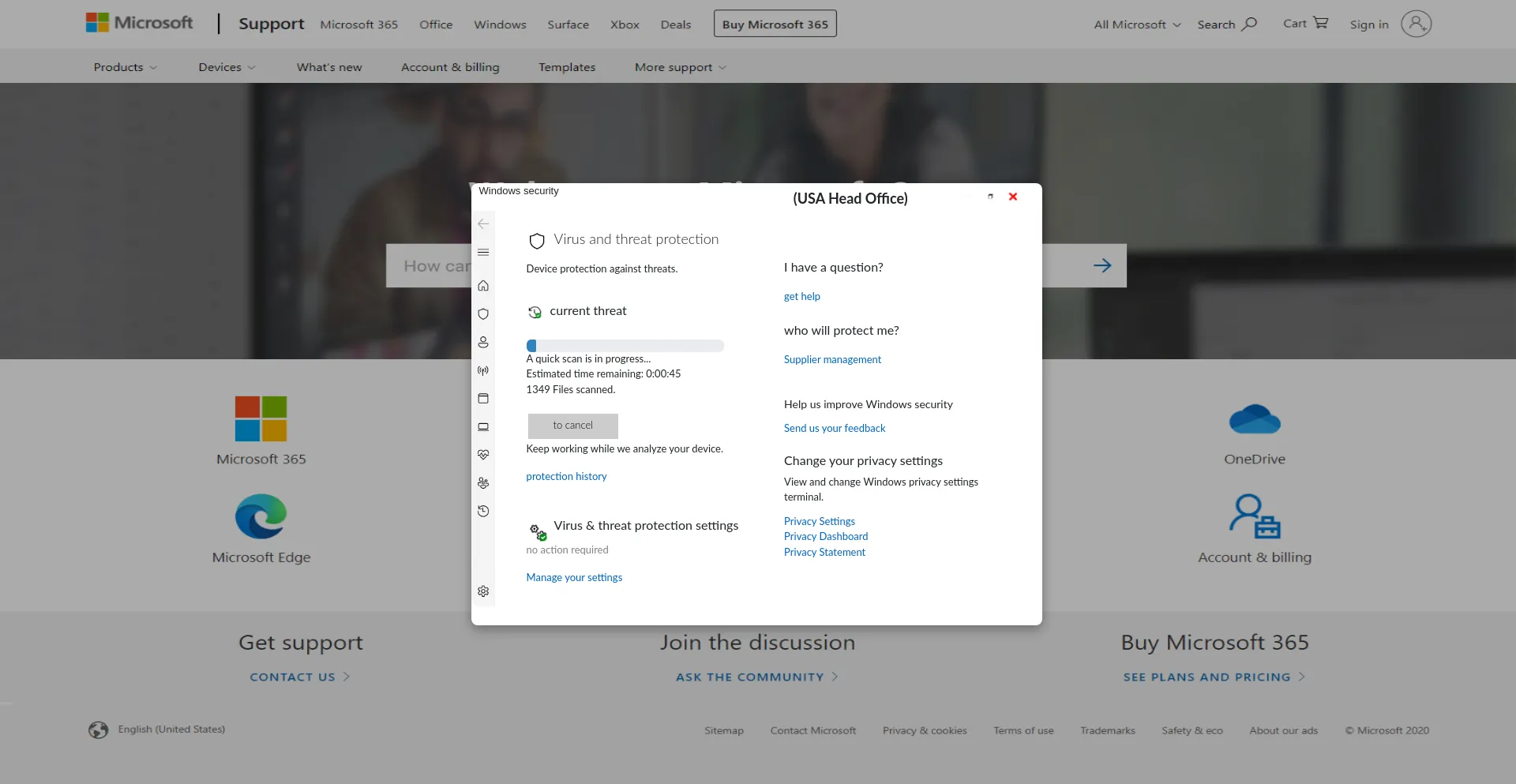This screenshot has height=784, width=1516.
Task: Select the shield icon in security sidebar
Action: (483, 314)
